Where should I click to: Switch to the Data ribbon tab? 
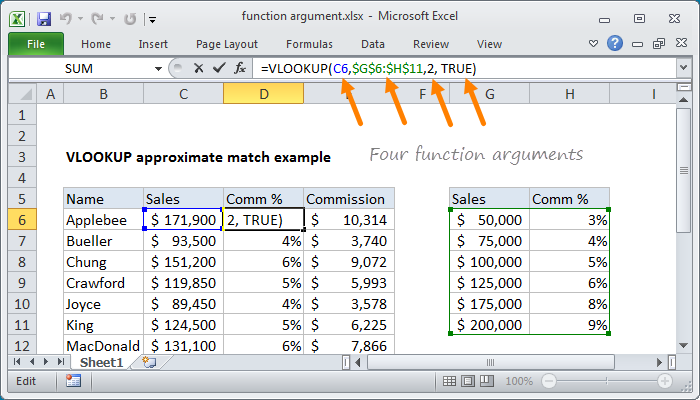point(373,44)
